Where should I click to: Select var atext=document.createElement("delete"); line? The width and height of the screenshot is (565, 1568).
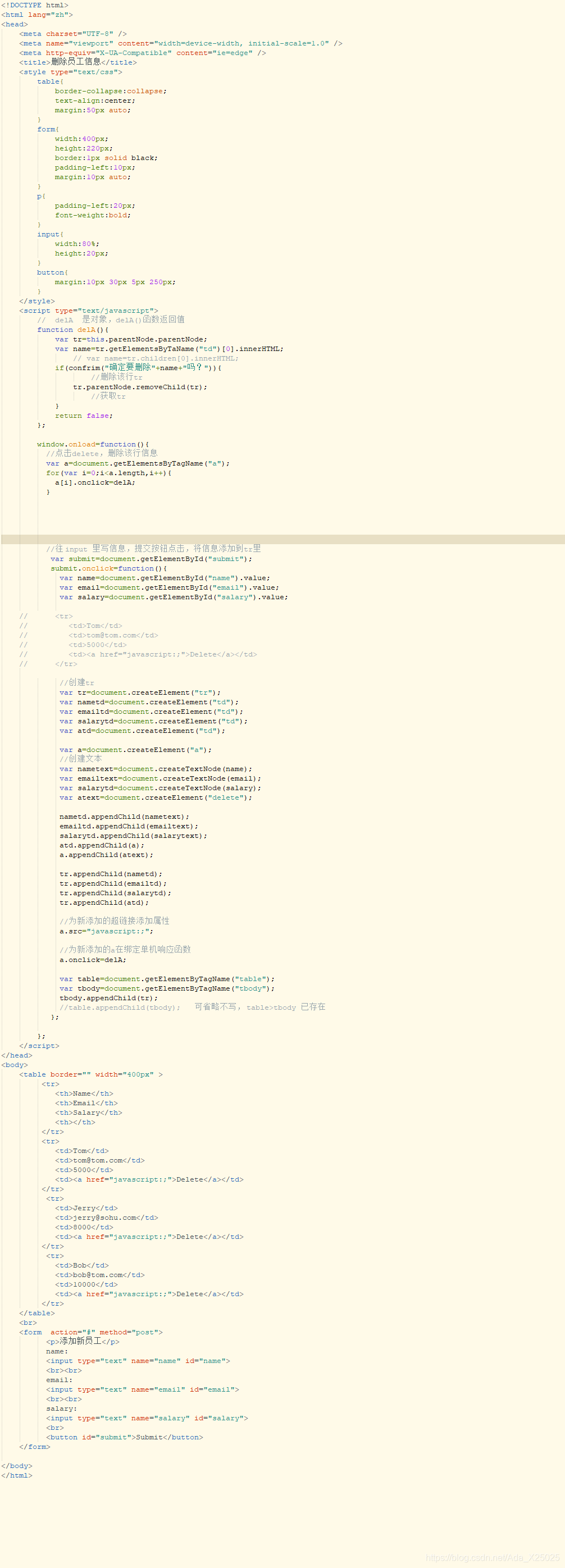pos(156,797)
